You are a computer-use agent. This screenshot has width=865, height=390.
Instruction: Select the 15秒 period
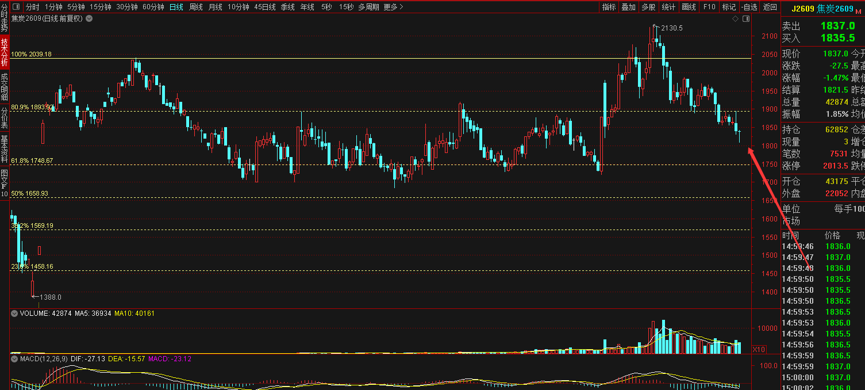click(x=346, y=7)
